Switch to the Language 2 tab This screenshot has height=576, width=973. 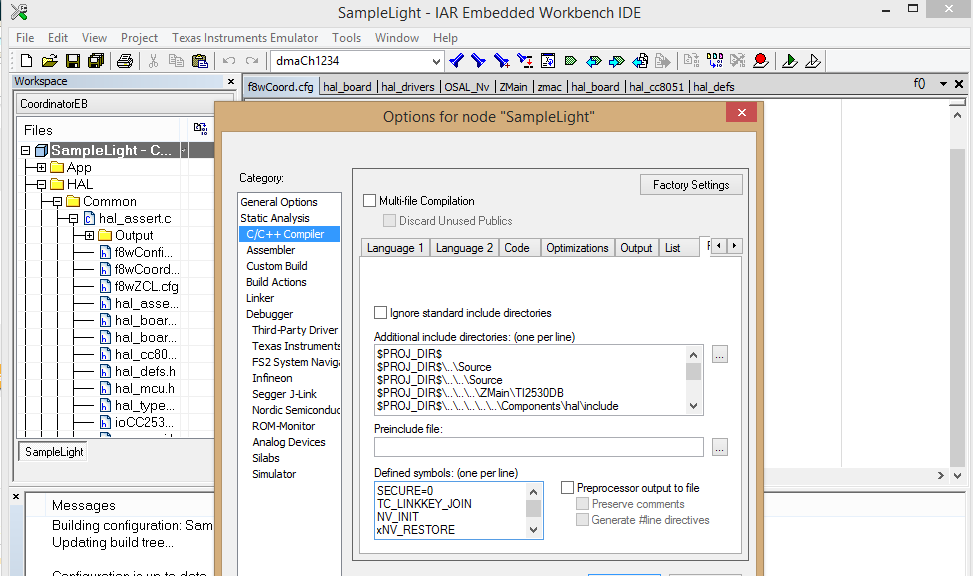pyautogui.click(x=464, y=248)
